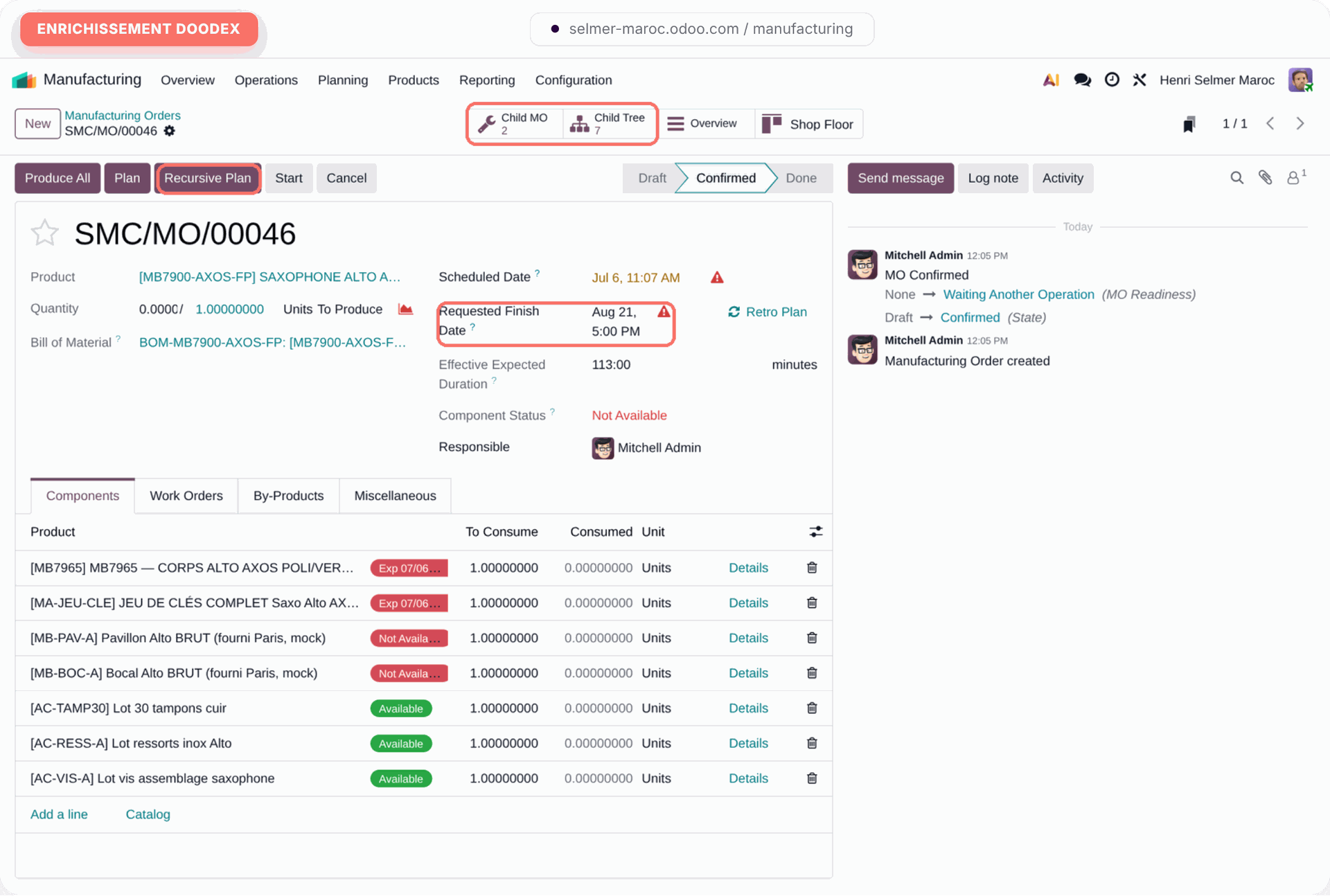Delete the AC-VIS-A Lot vis assemblage row
Screen dimensions: 1330x896
(812, 778)
